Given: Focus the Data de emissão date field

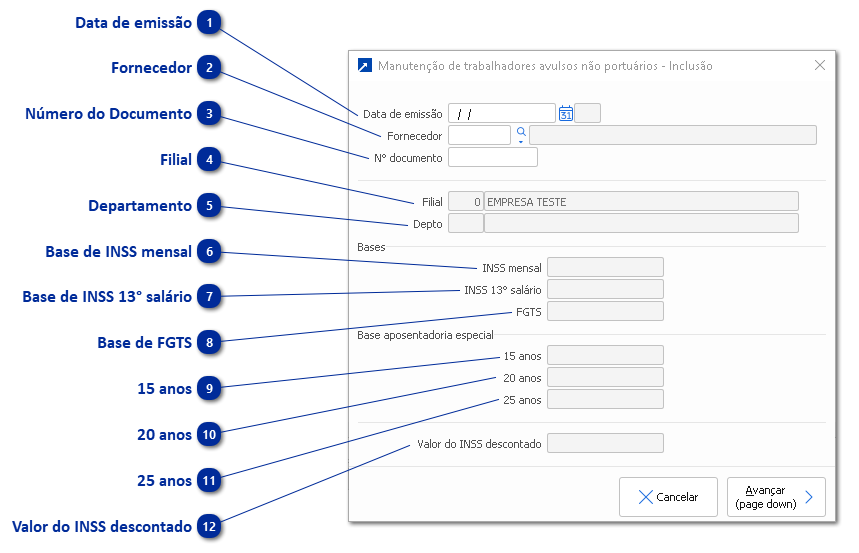Looking at the screenshot, I should pos(502,113).
